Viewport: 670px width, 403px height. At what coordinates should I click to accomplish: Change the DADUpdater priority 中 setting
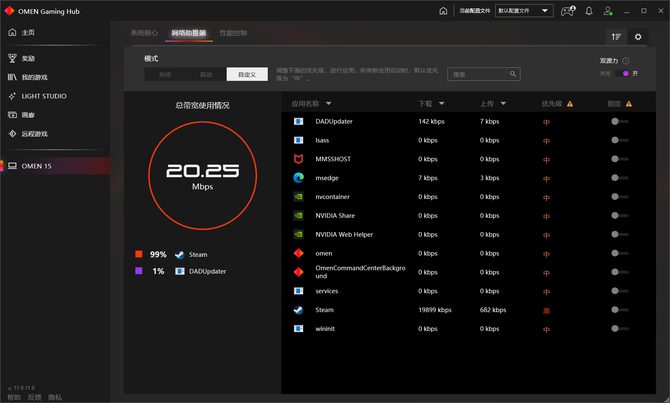pyautogui.click(x=546, y=122)
